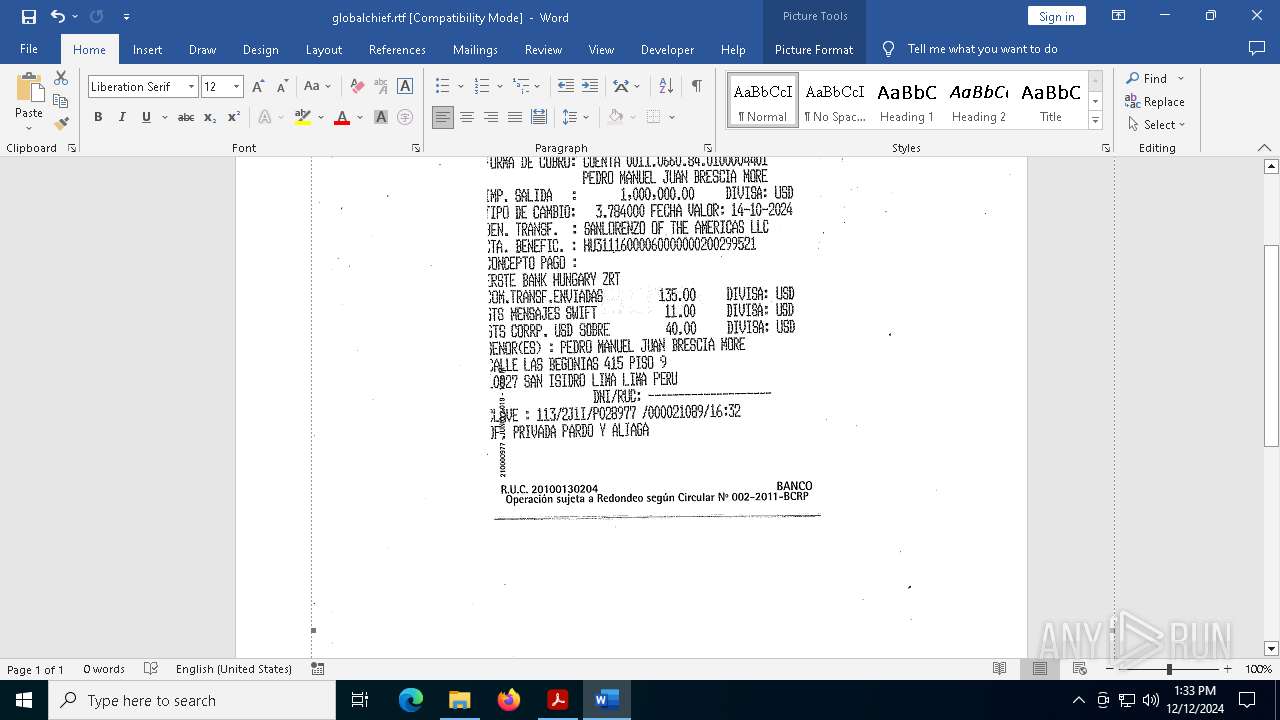Expand the Styles gallery More arrow
The height and width of the screenshot is (720, 1280).
coord(1095,120)
